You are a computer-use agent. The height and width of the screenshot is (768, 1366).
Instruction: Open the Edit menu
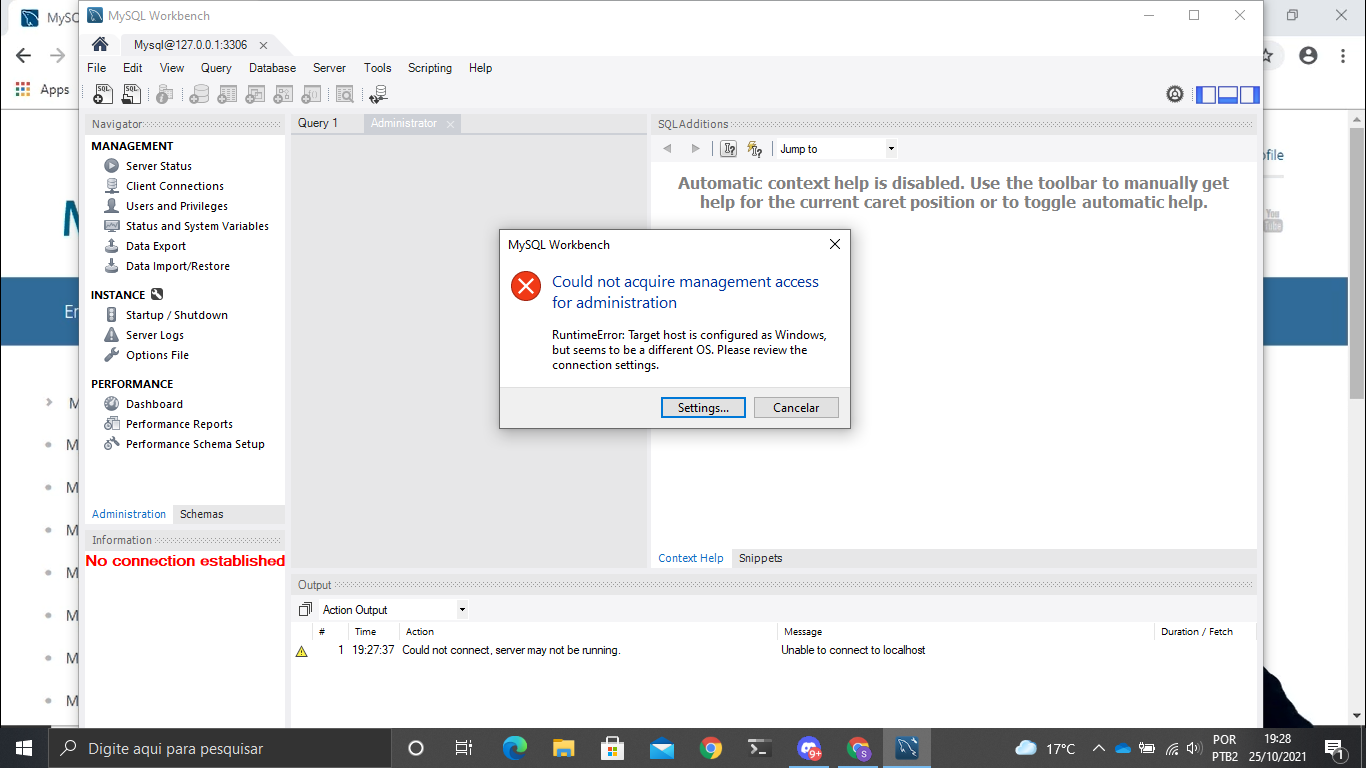click(x=132, y=68)
